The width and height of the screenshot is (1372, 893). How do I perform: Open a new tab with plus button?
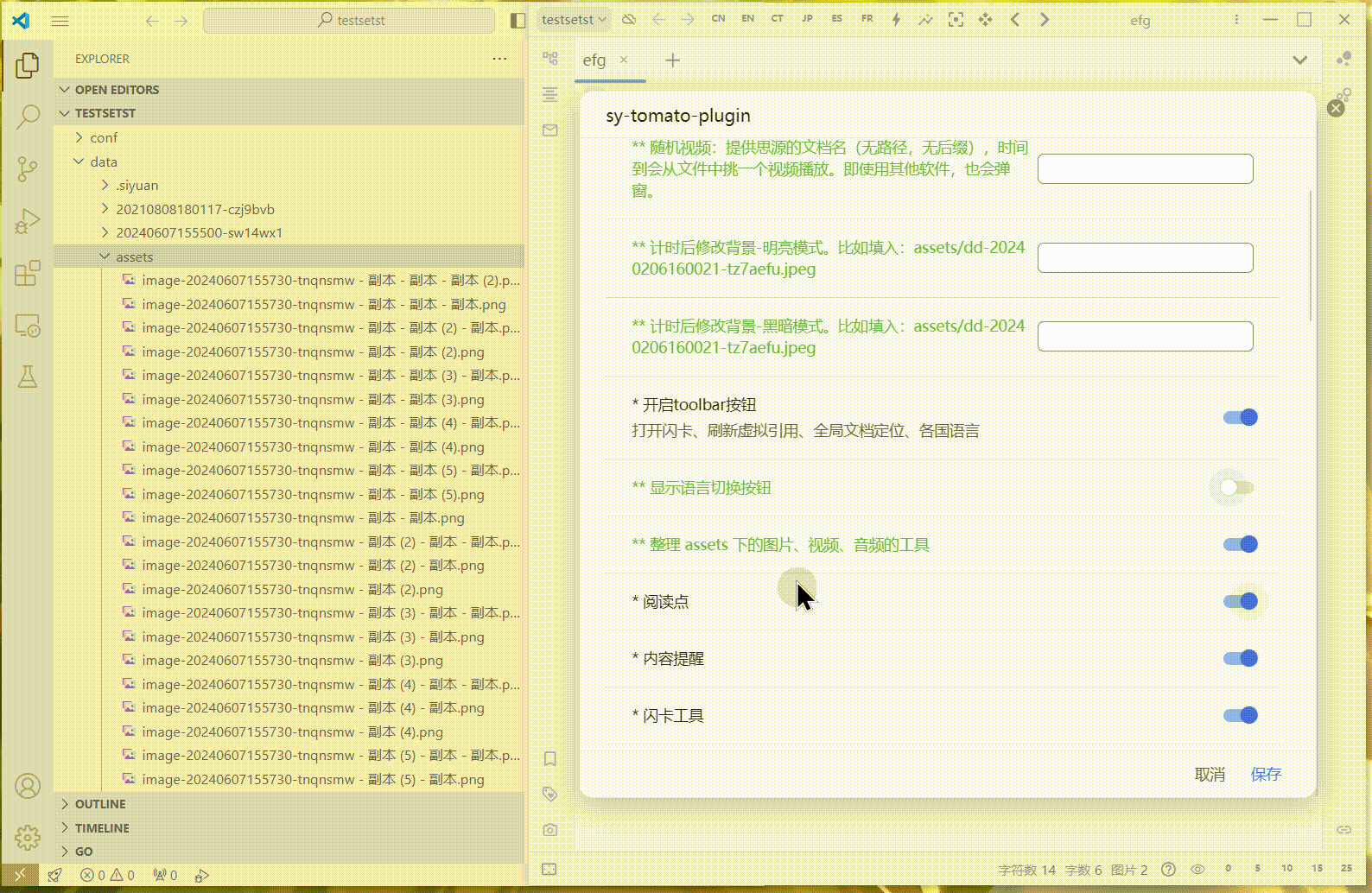673,60
